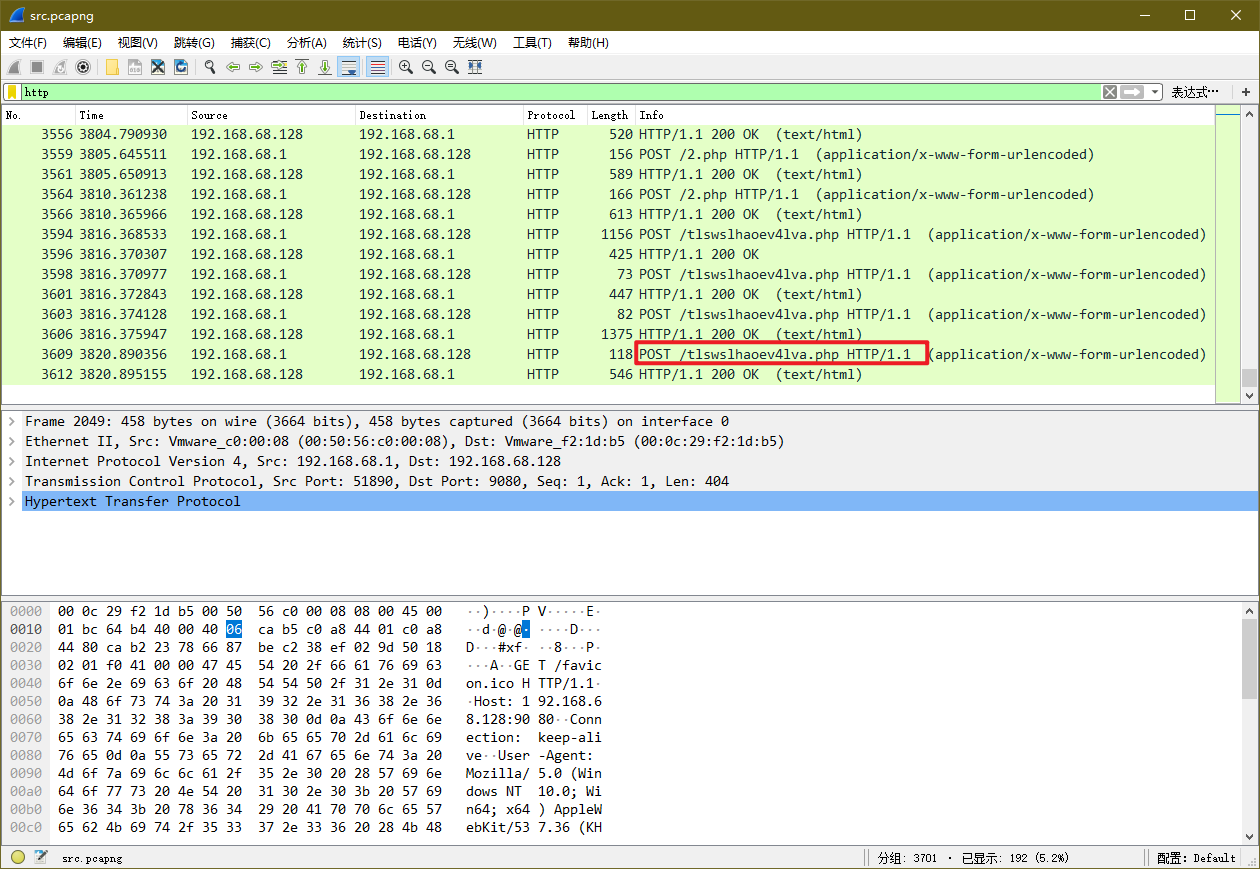
Task: Select packet 3612 in the packet list
Action: pyautogui.click(x=608, y=374)
